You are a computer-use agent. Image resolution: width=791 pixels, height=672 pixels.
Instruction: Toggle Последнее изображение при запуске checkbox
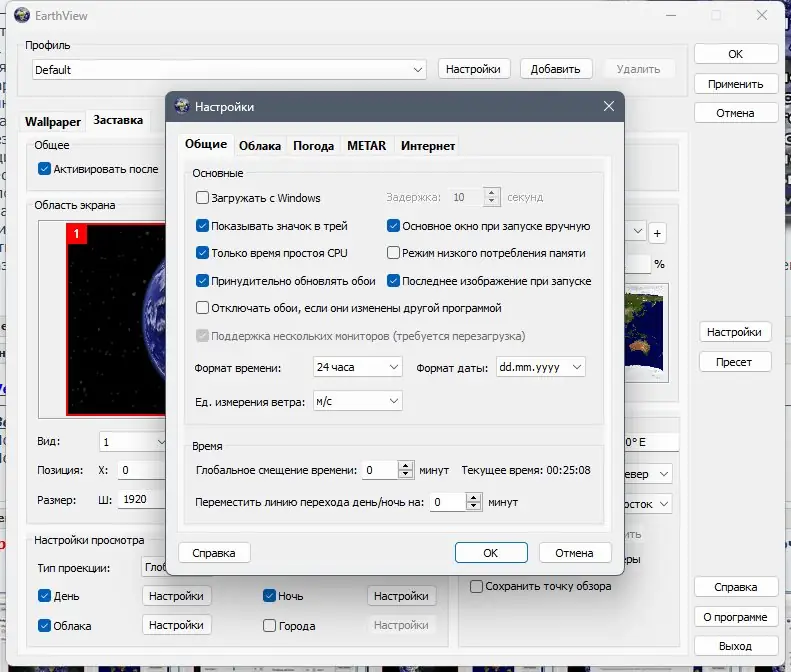tap(393, 281)
